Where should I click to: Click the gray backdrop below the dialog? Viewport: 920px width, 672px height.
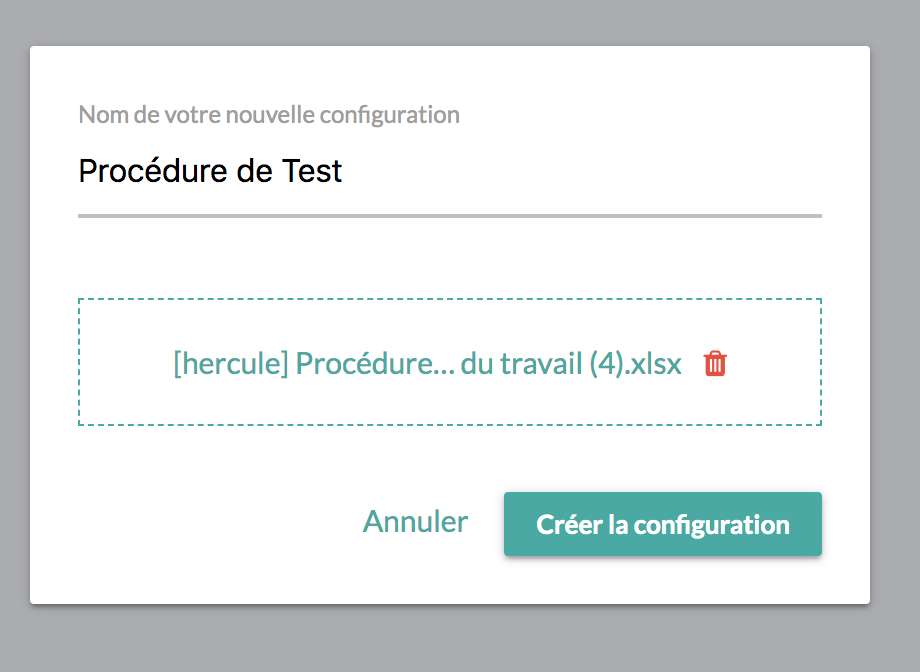[x=450, y=640]
